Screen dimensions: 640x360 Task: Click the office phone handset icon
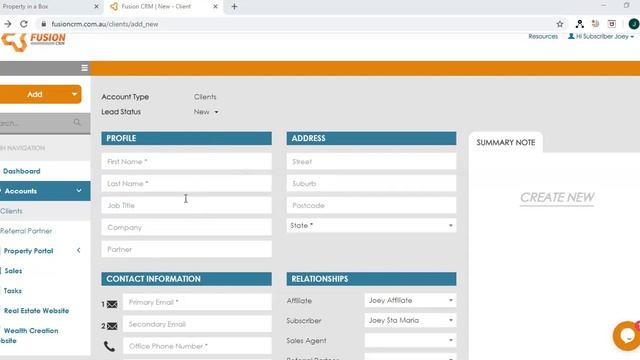pyautogui.click(x=109, y=347)
